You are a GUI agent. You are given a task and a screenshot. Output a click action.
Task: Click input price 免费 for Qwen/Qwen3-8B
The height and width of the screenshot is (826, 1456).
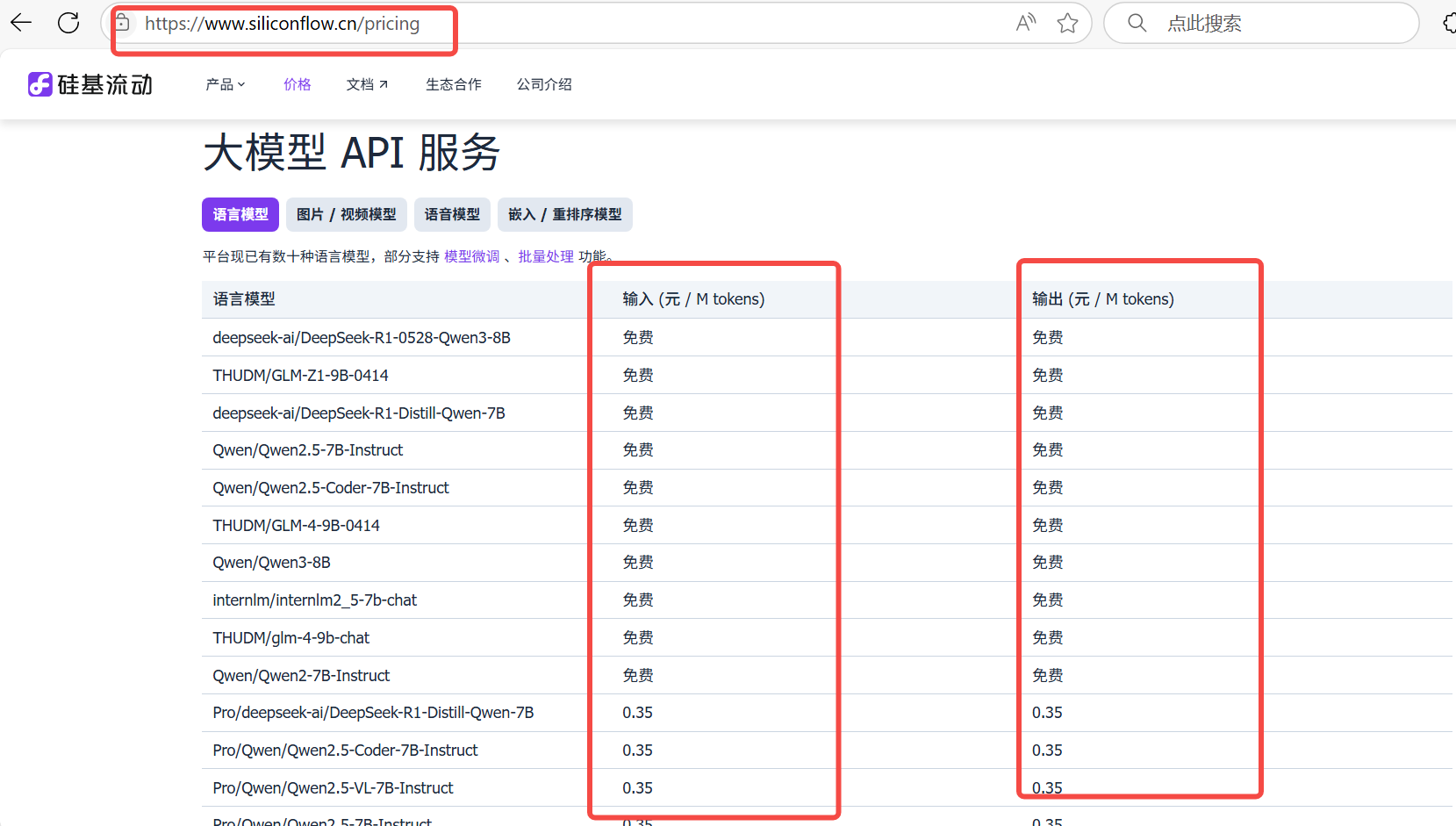(x=638, y=563)
